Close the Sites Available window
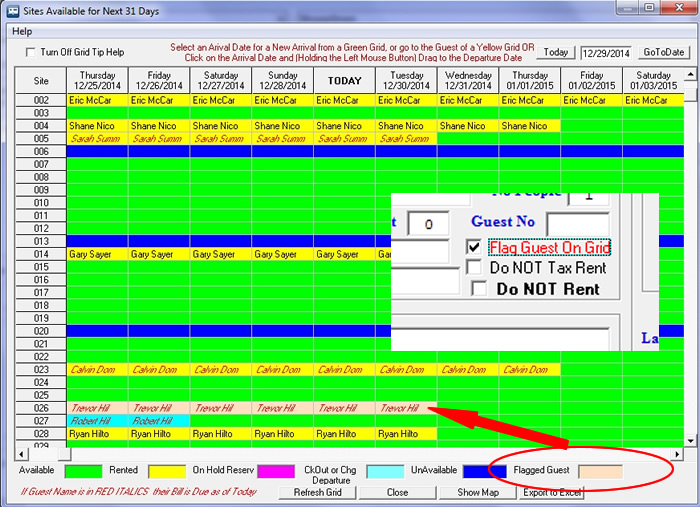Image resolution: width=700 pixels, height=507 pixels. [678, 7]
